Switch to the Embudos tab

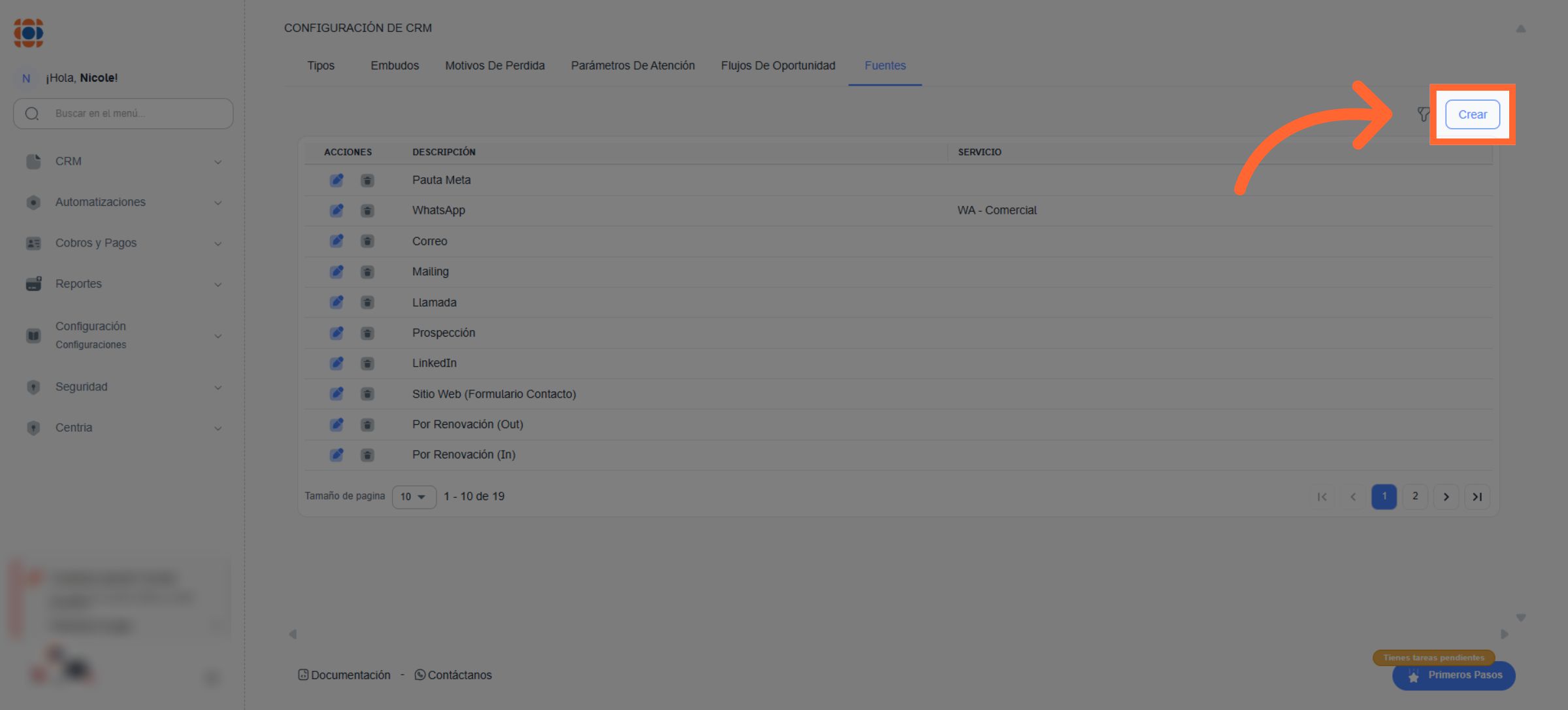click(395, 65)
